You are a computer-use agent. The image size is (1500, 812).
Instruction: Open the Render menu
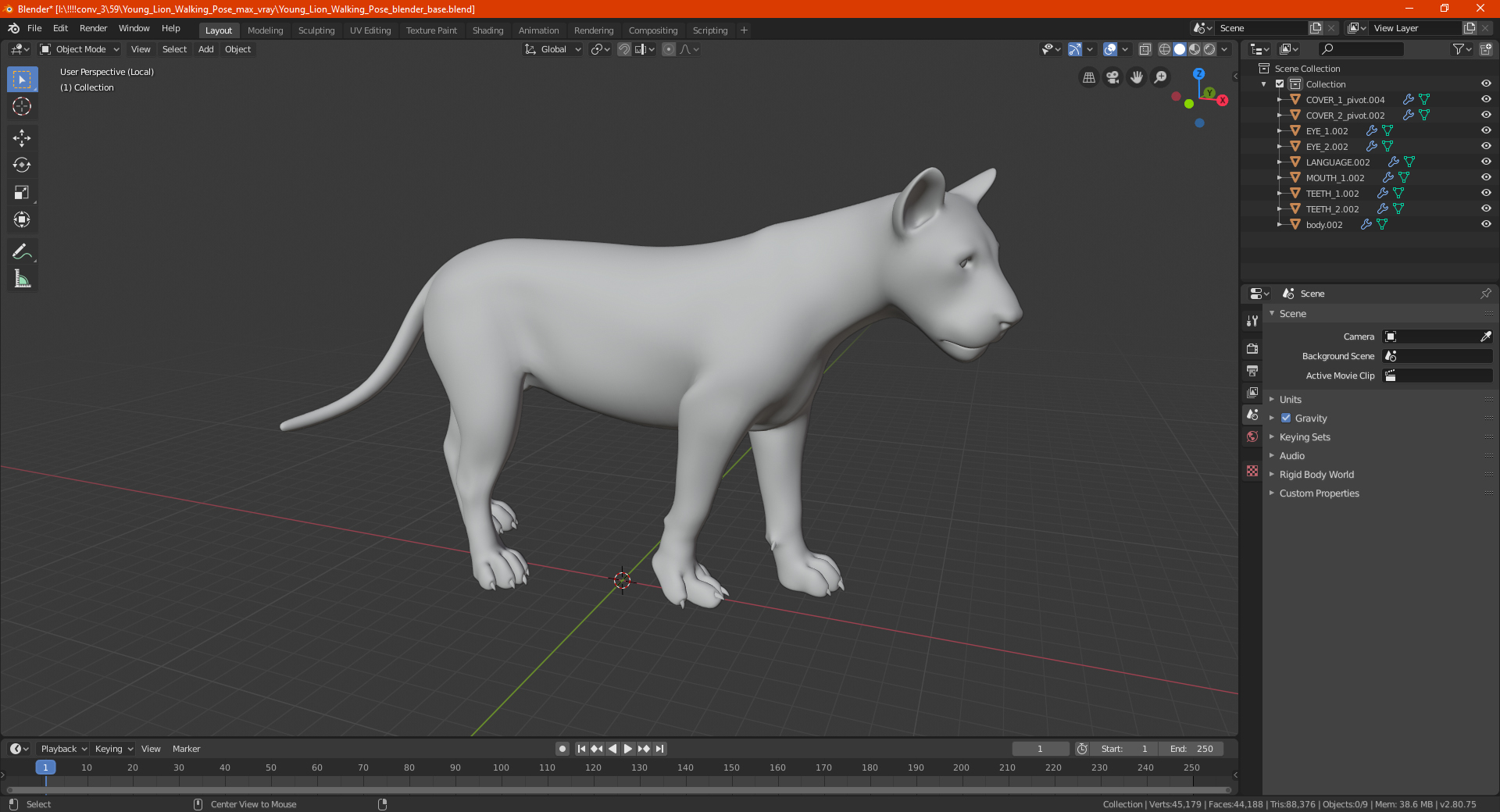tap(93, 28)
